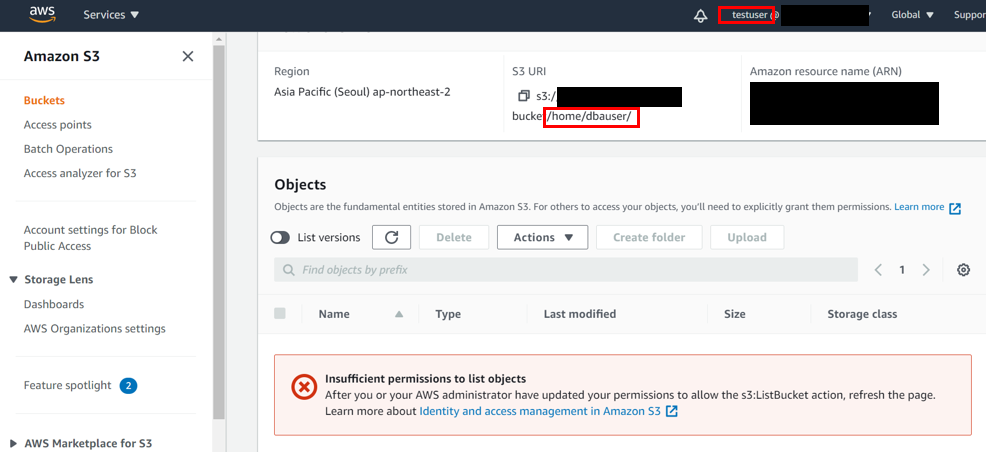Refresh the objects list
Image resolution: width=986 pixels, height=452 pixels.
391,237
